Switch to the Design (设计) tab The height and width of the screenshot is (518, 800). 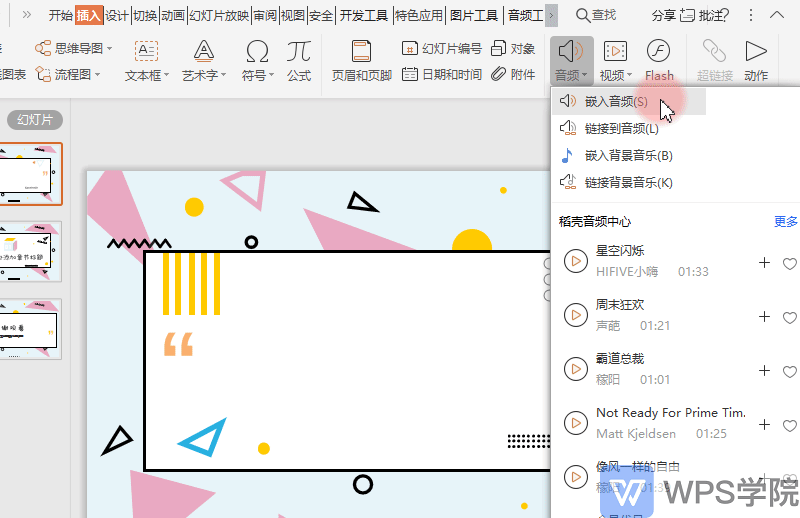(x=117, y=15)
